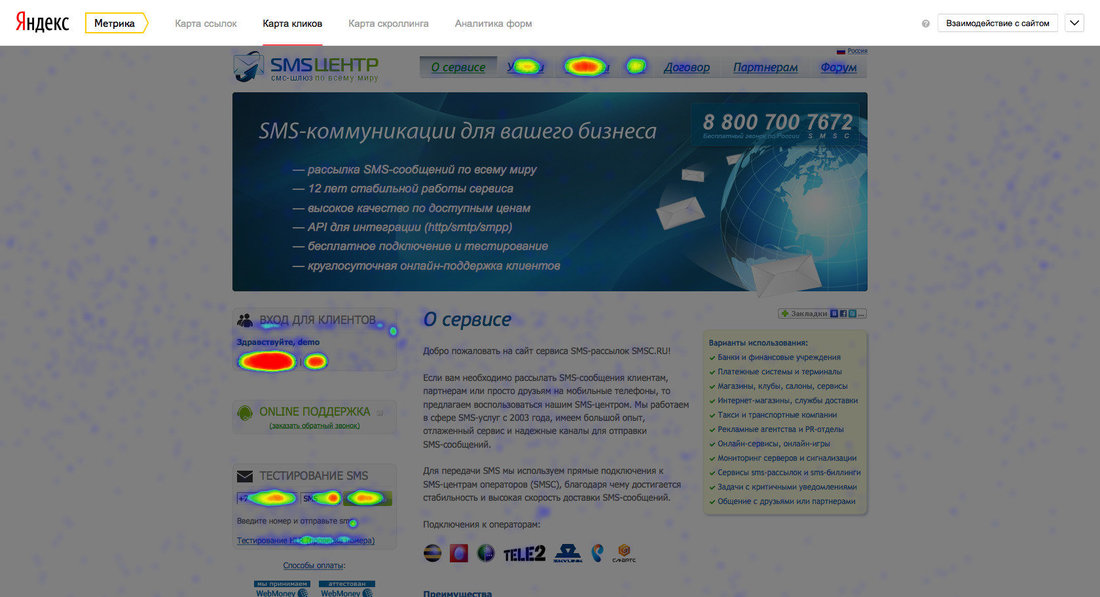Switch to Карта скроллинга tab

(x=388, y=23)
